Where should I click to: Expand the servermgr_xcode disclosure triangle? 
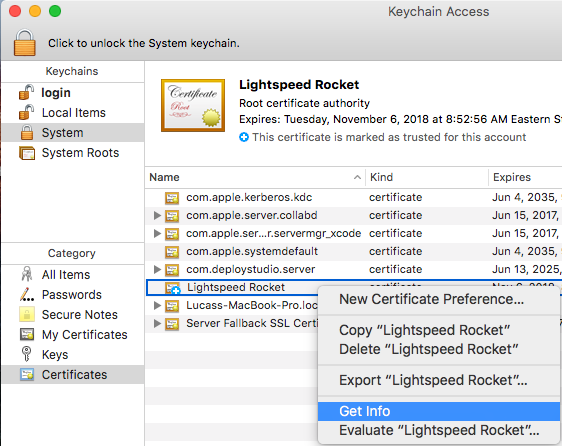[157, 233]
